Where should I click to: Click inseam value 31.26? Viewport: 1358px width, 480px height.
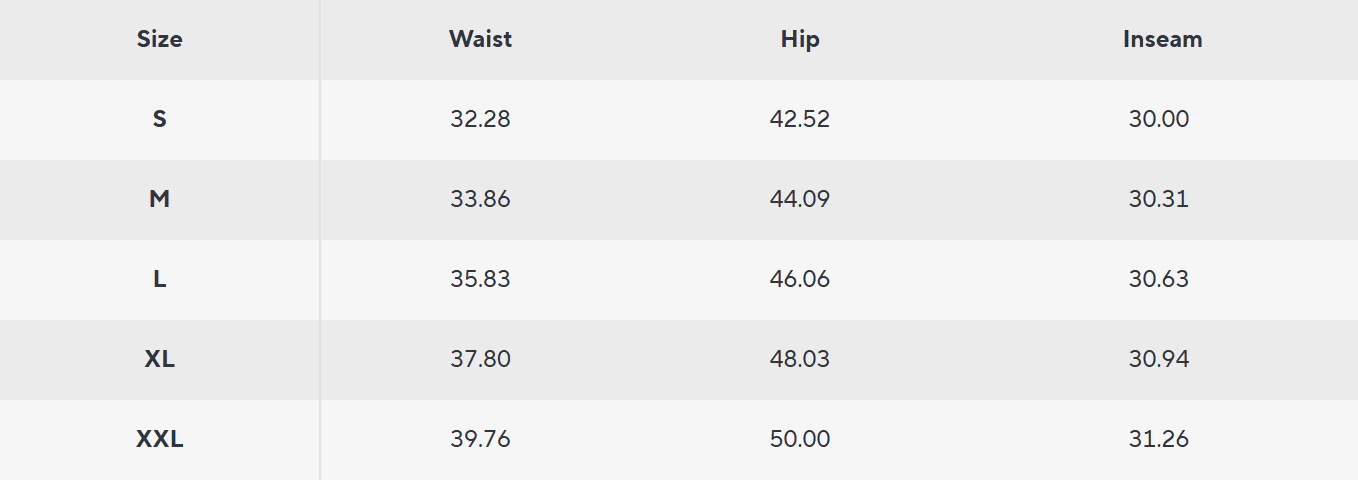pyautogui.click(x=1159, y=439)
